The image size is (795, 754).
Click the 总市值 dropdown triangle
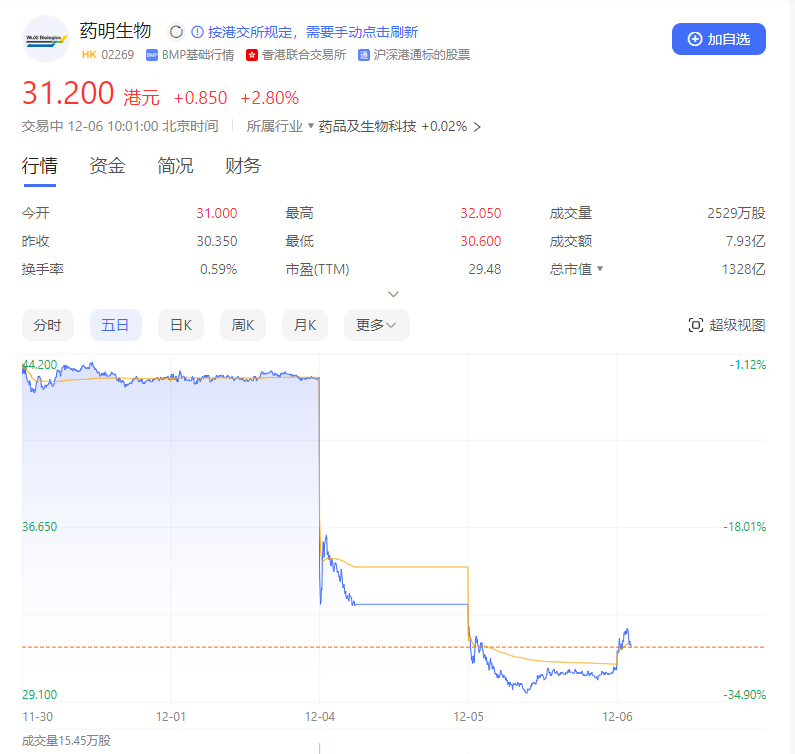(x=601, y=269)
